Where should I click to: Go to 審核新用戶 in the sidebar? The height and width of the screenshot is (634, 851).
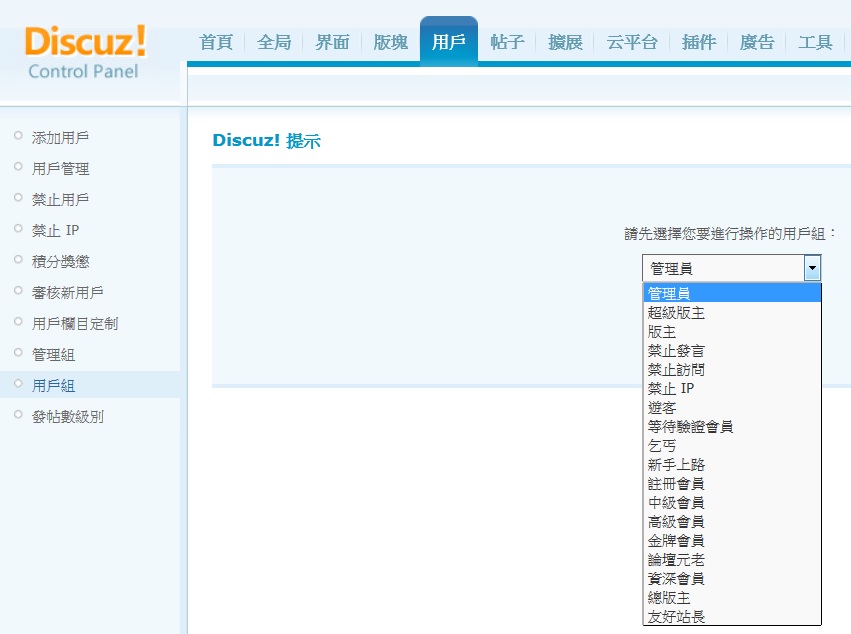click(x=67, y=293)
